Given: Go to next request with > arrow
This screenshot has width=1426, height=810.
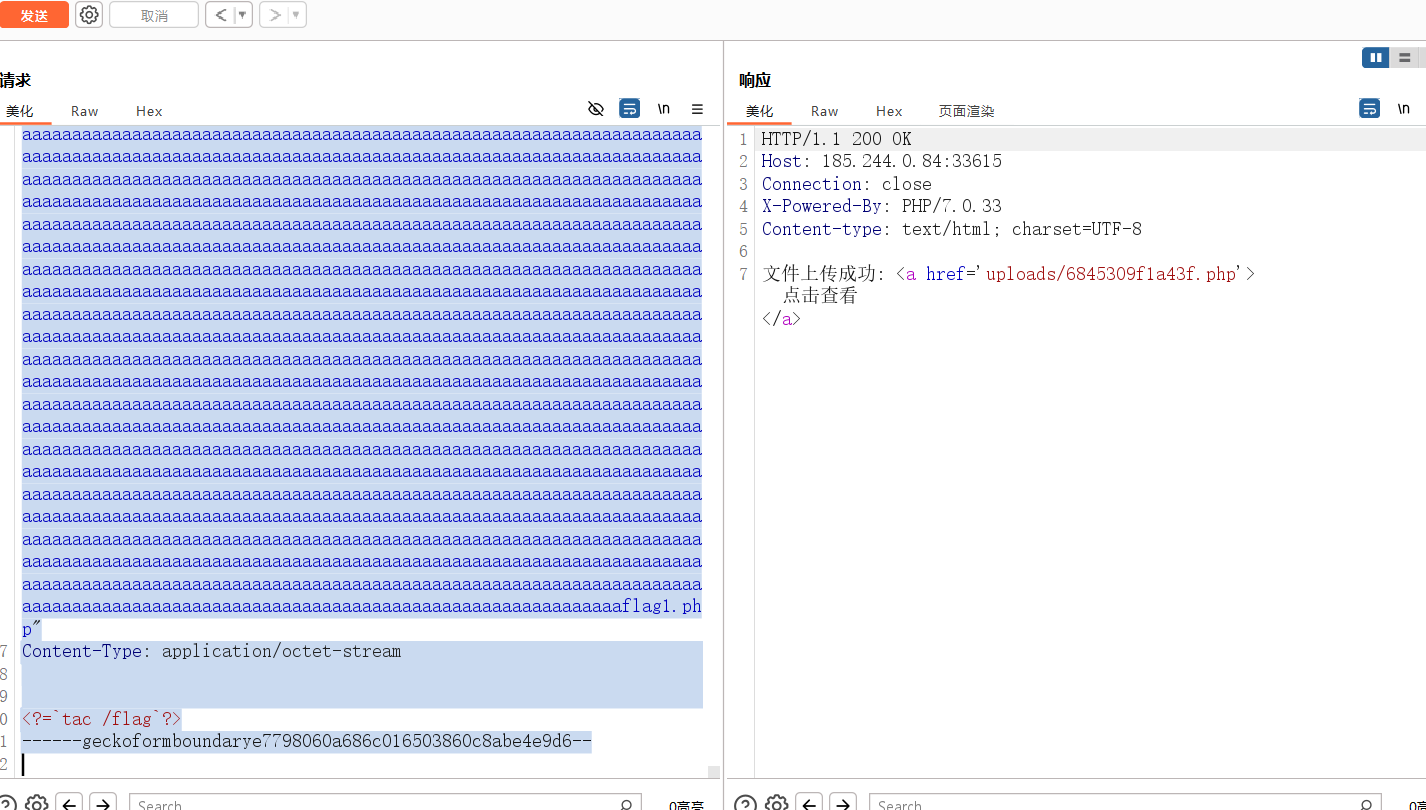Looking at the screenshot, I should tap(275, 15).
